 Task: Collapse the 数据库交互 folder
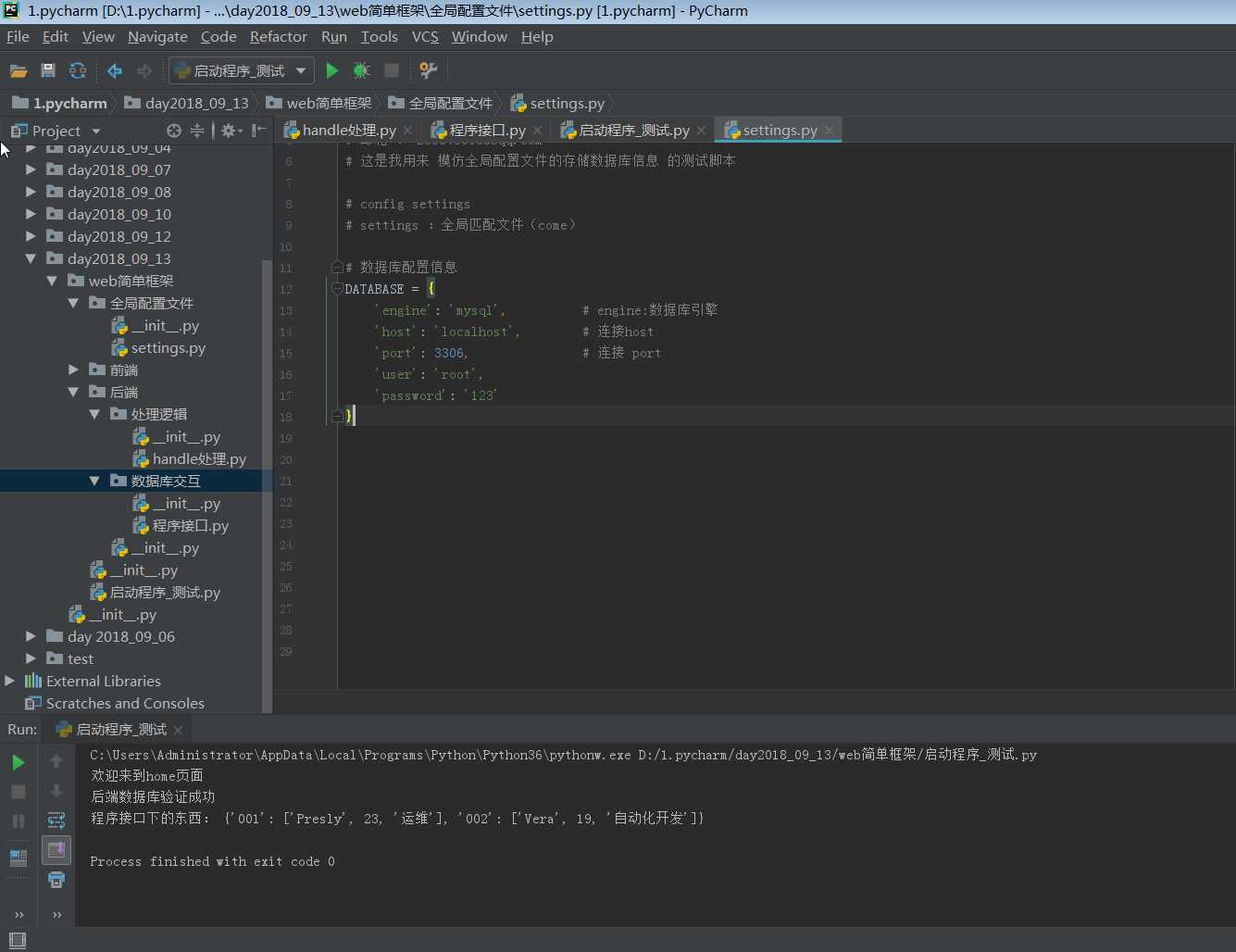(94, 481)
